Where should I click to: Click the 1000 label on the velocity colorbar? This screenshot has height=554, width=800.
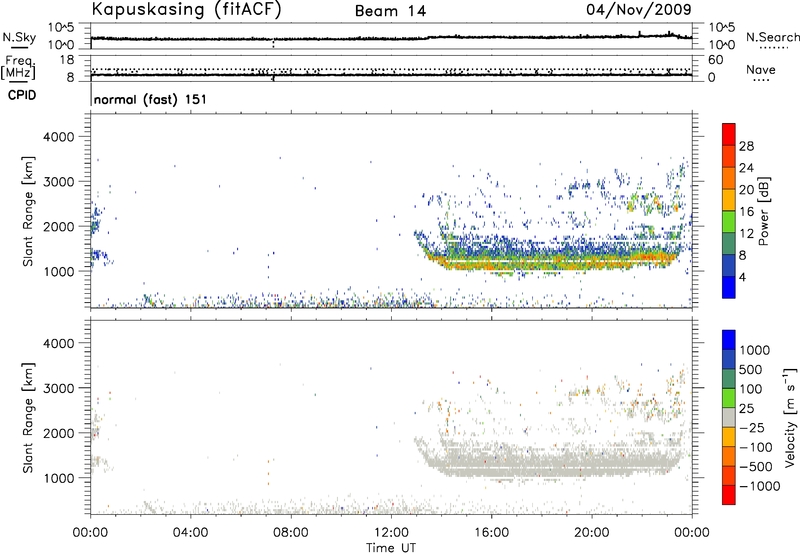tap(755, 350)
